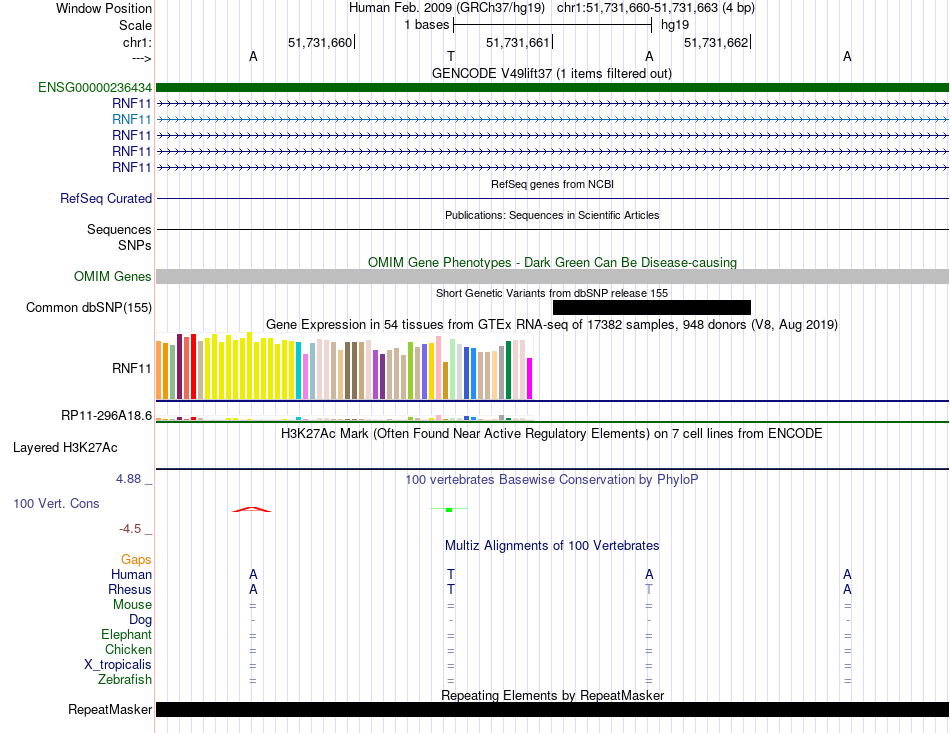Open the RNF11 GTEx expression bar chart
The image size is (950, 733).
(x=344, y=366)
